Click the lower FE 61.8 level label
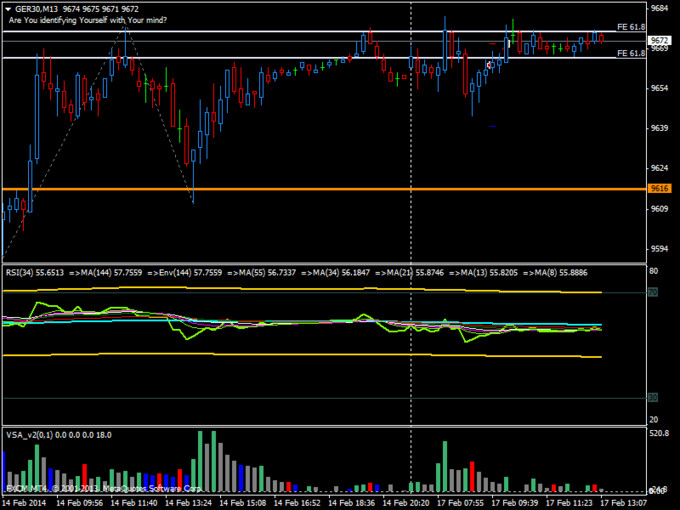This screenshot has height=510, width=680. coord(630,53)
